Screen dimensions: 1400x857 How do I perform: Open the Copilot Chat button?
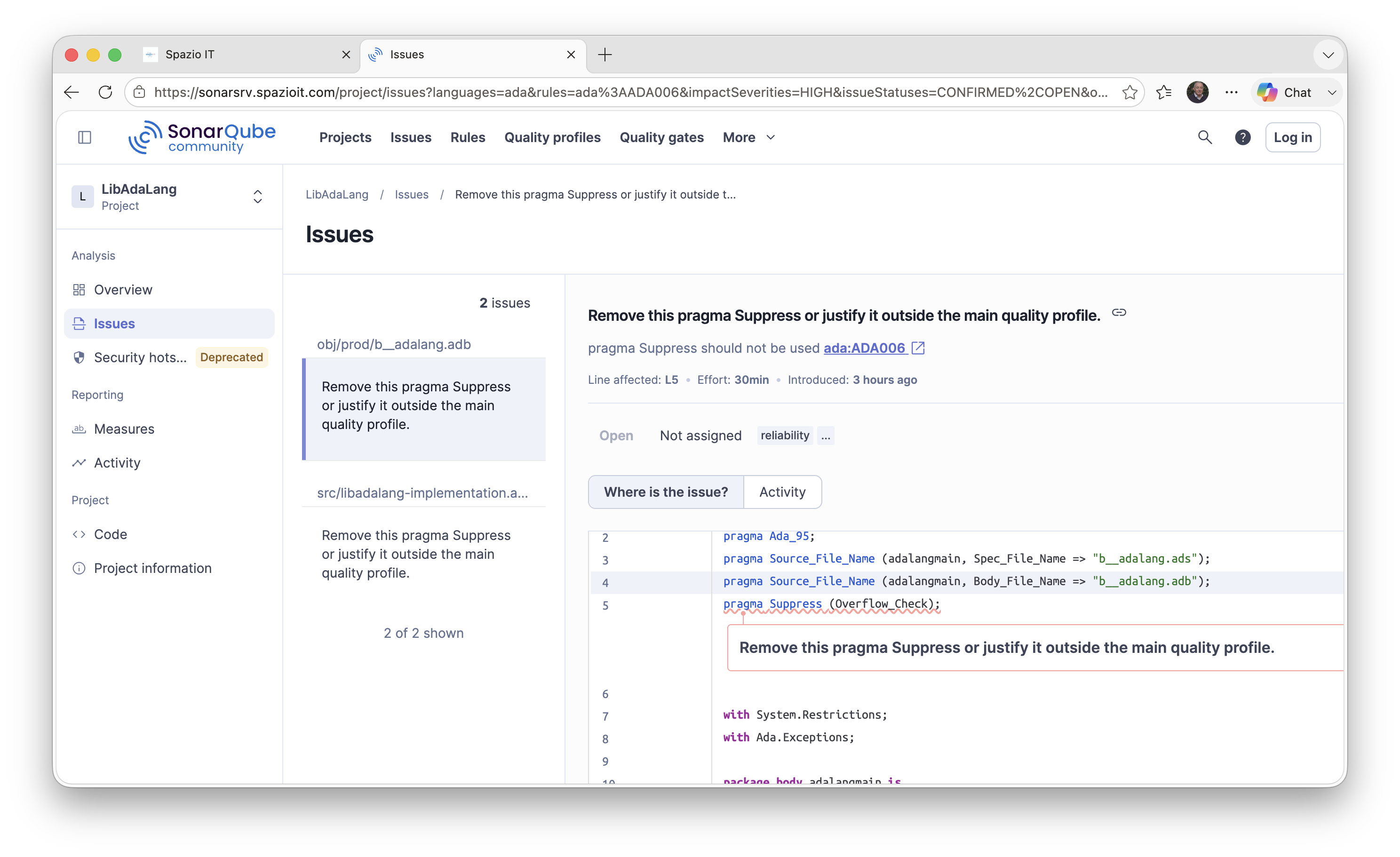[1284, 92]
